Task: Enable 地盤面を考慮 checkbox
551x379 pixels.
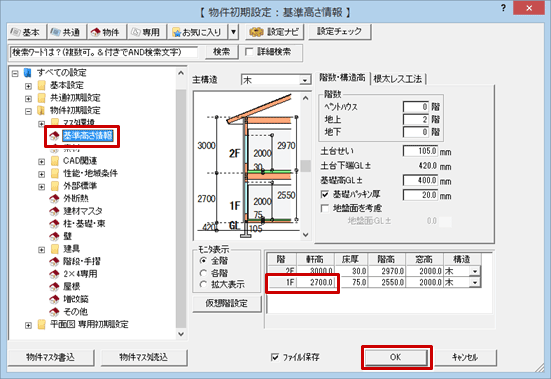Action: pyautogui.click(x=325, y=209)
